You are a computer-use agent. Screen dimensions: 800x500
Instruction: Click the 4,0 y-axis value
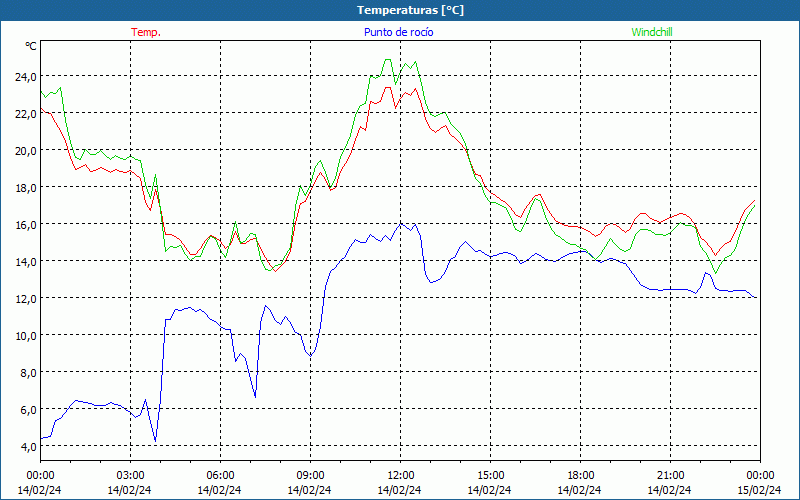point(29,446)
